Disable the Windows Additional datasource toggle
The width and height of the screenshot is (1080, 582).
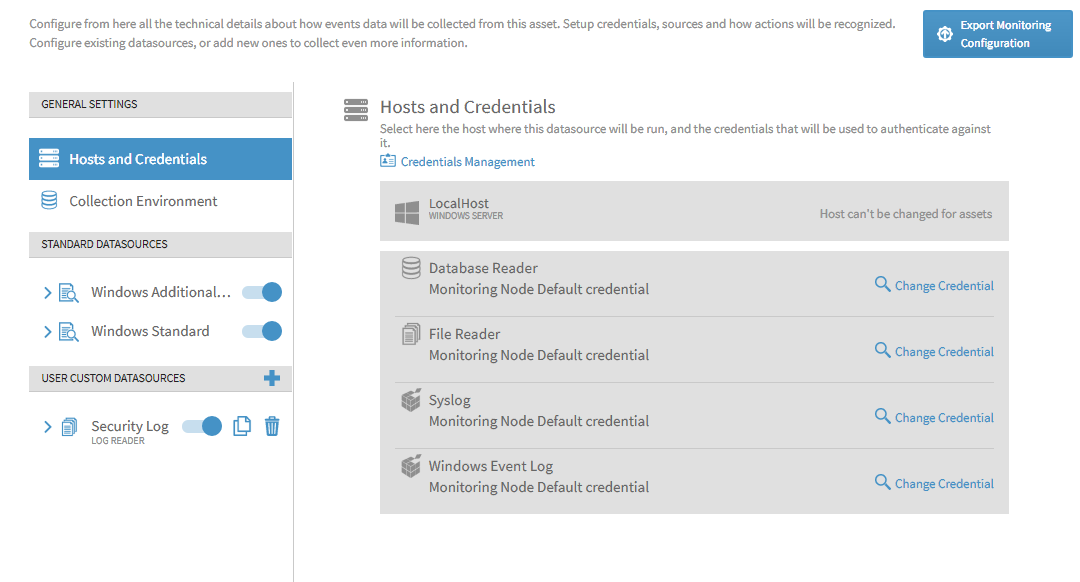pos(262,292)
